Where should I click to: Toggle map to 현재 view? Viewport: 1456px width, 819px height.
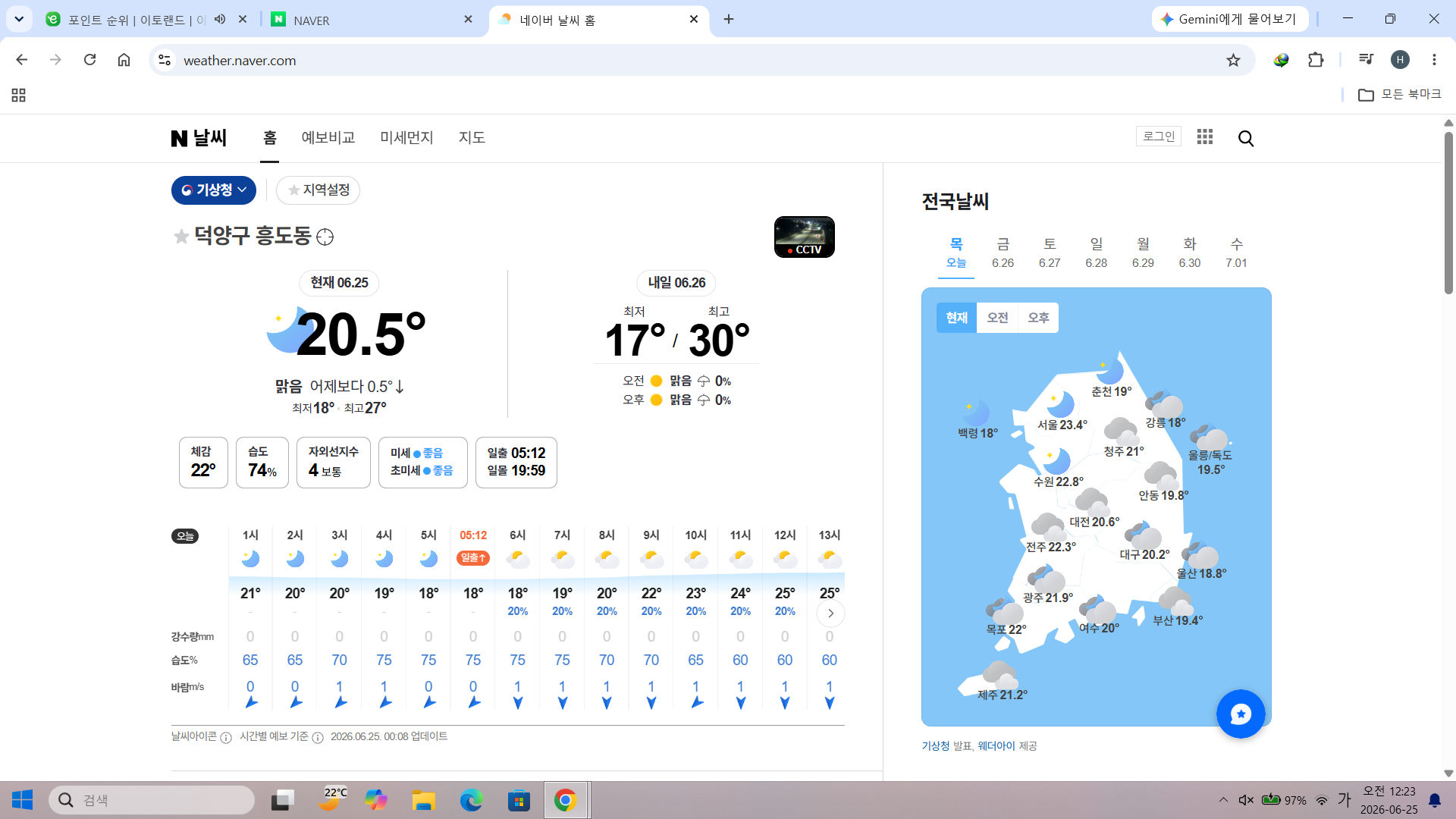point(957,318)
